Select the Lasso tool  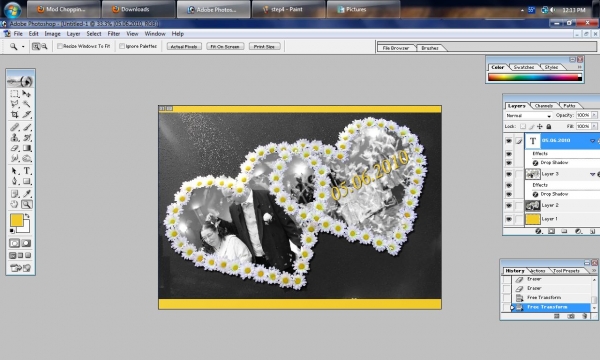[15, 104]
